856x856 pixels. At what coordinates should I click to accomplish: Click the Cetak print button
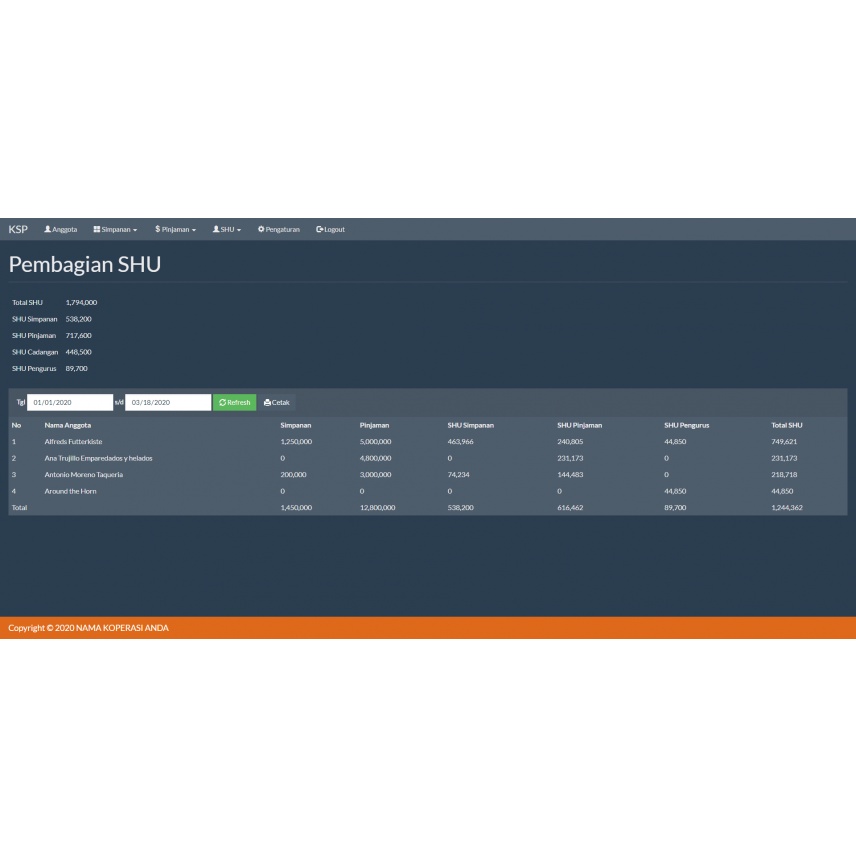click(x=277, y=402)
